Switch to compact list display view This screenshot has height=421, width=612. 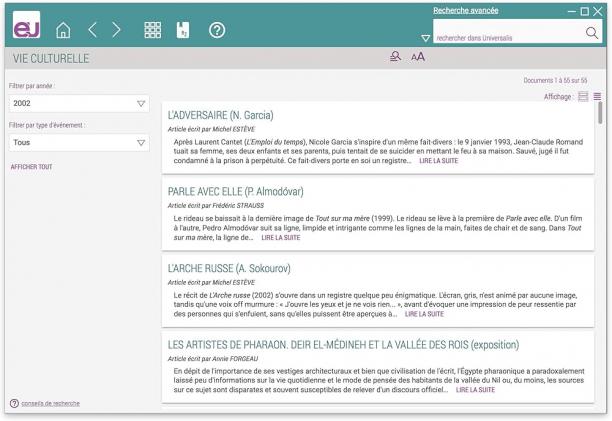597,96
